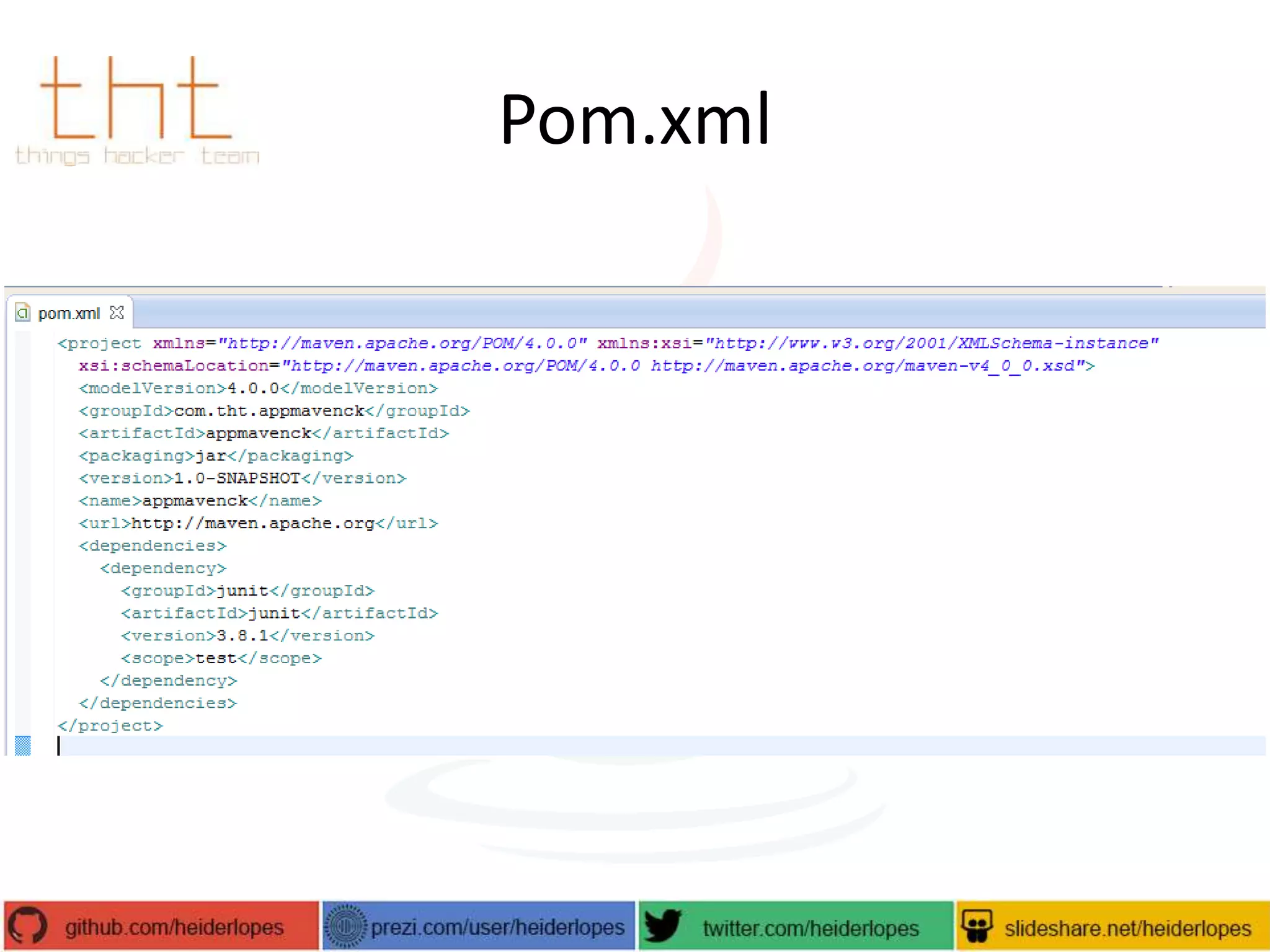
Task: Click the opening dependencies tag
Action: click(153, 546)
